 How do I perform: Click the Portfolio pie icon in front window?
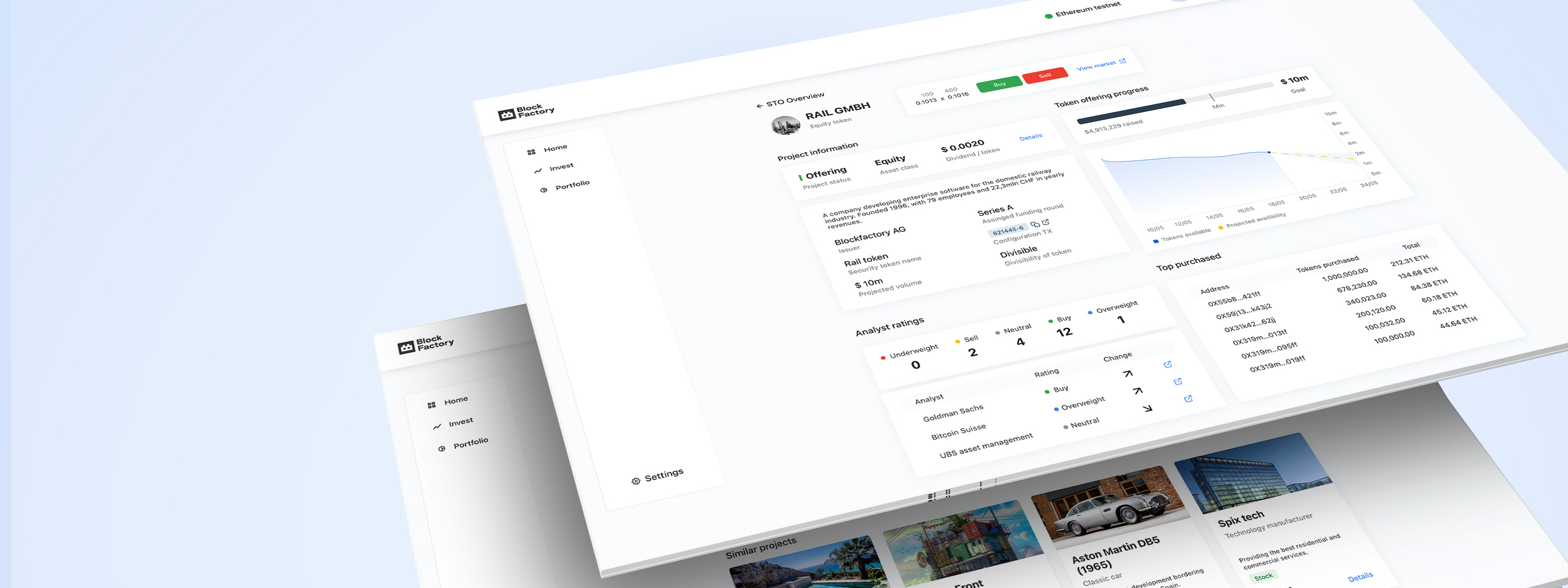544,190
